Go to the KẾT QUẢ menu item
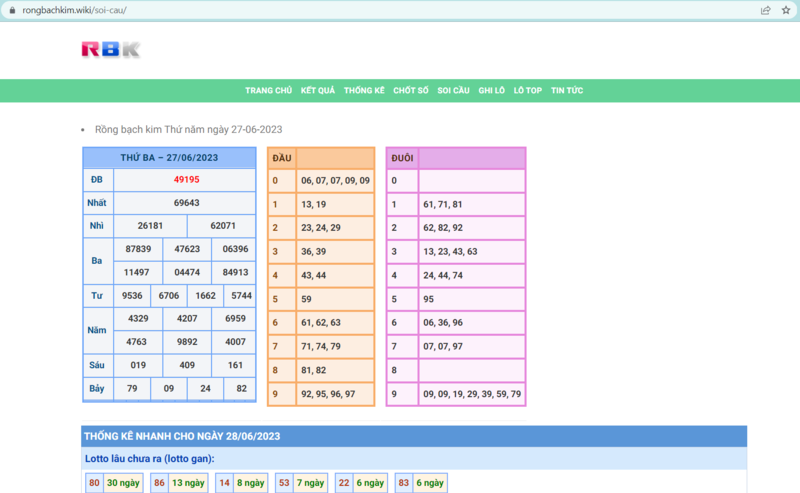The image size is (800, 493). pos(318,91)
